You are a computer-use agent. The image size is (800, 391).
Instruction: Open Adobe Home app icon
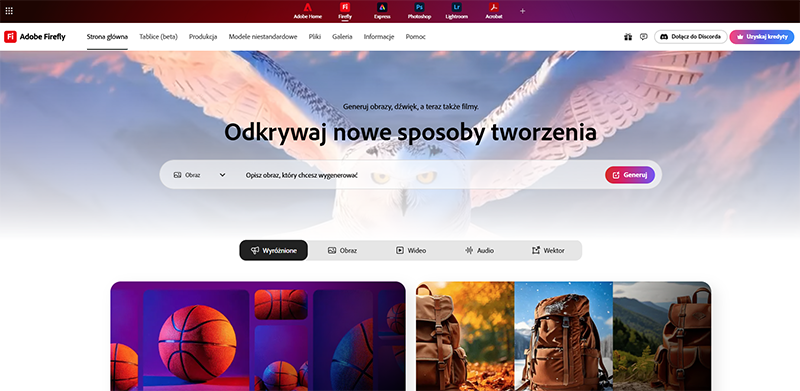308,11
